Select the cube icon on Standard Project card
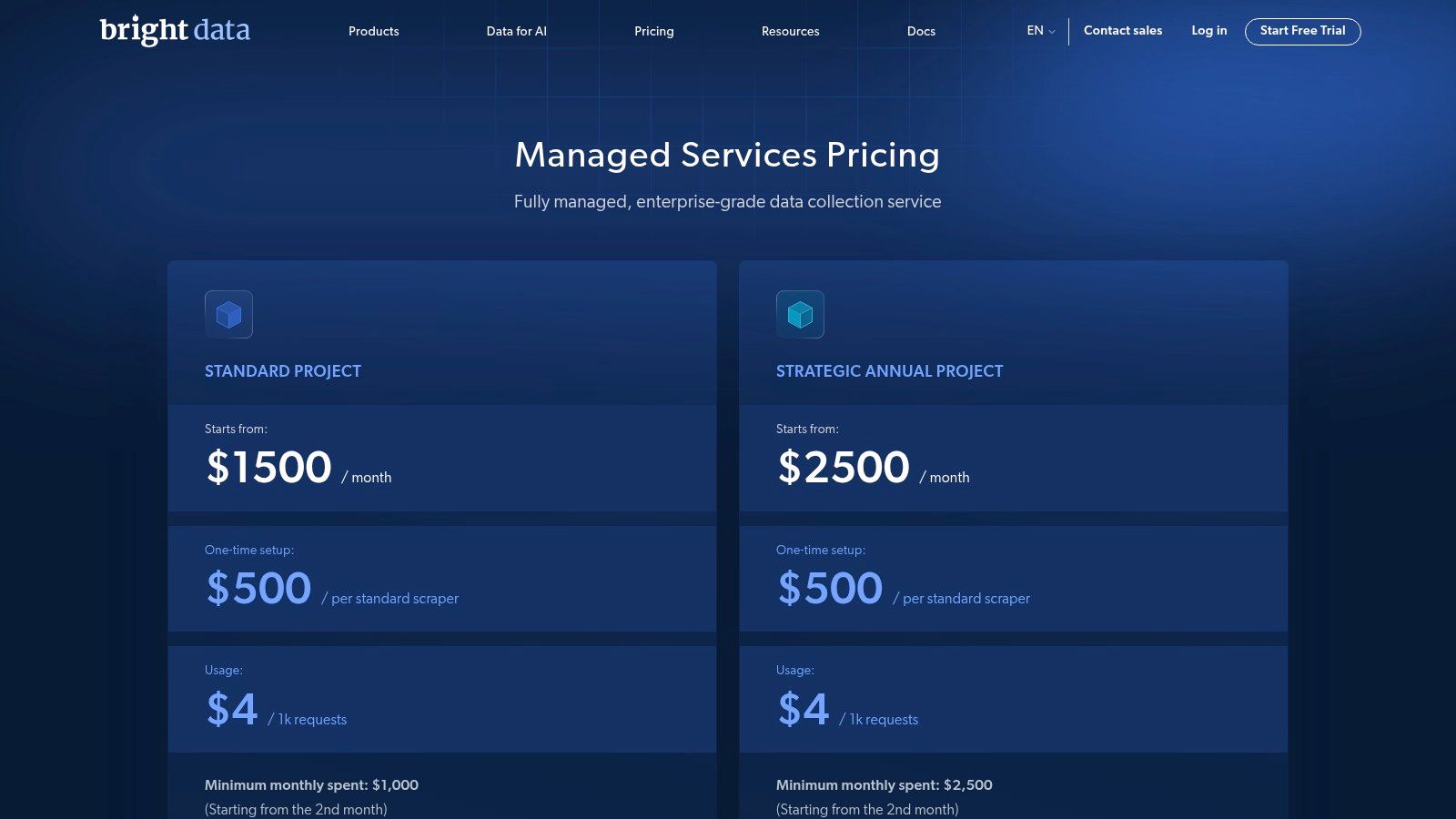 (228, 313)
